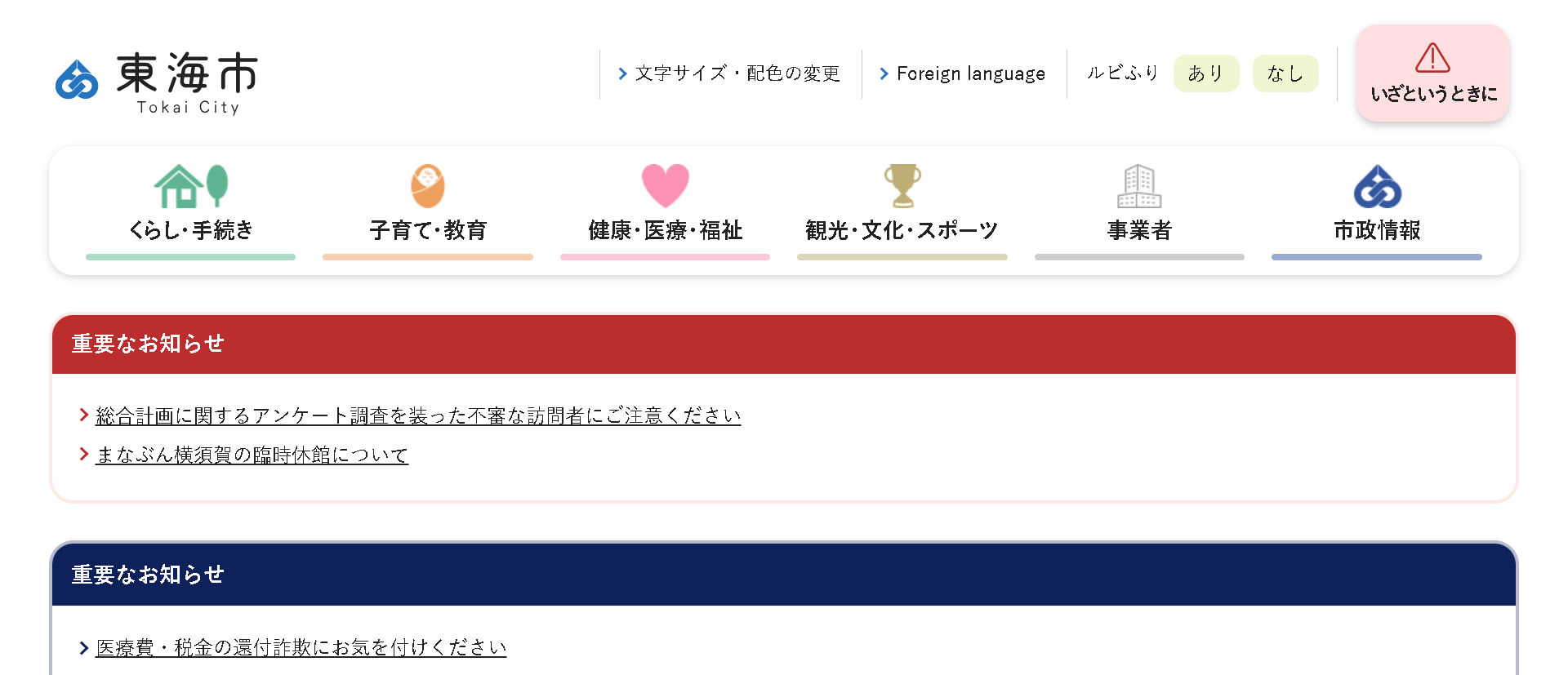Open the Foreign language selector
Image resolution: width=1568 pixels, height=675 pixels.
(x=963, y=73)
